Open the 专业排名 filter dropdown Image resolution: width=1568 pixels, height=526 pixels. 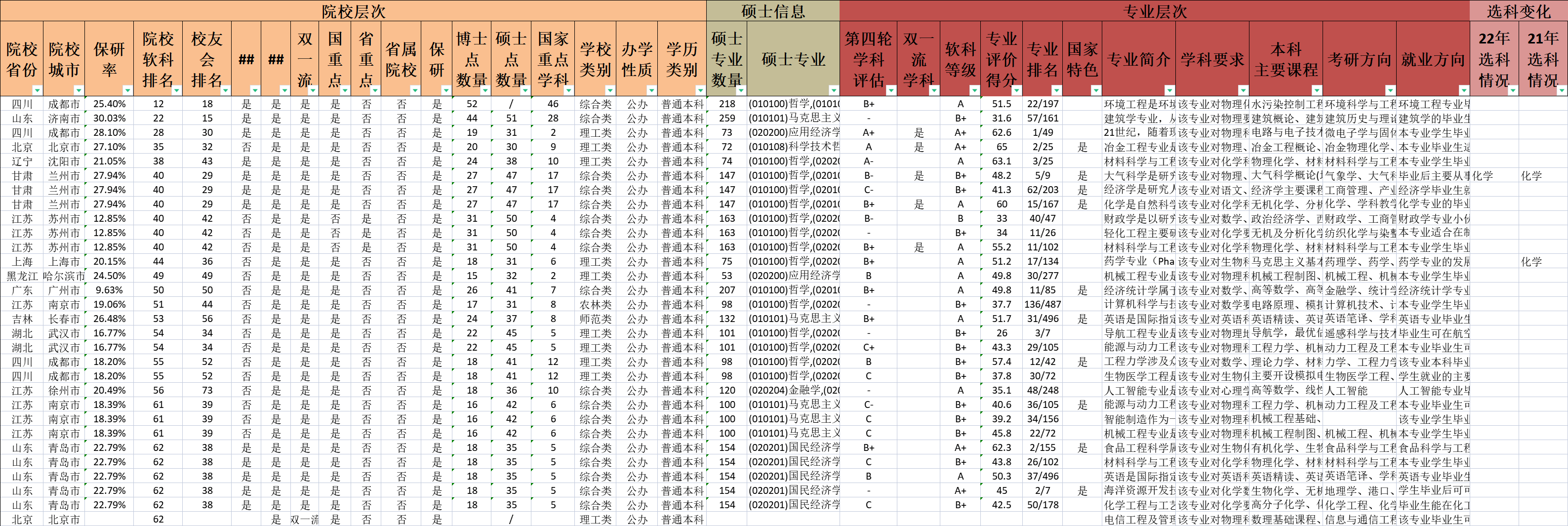(x=1057, y=90)
